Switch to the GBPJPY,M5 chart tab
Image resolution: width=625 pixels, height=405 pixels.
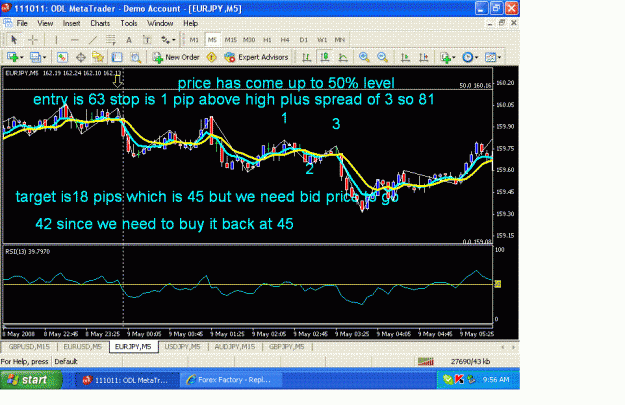click(x=287, y=347)
